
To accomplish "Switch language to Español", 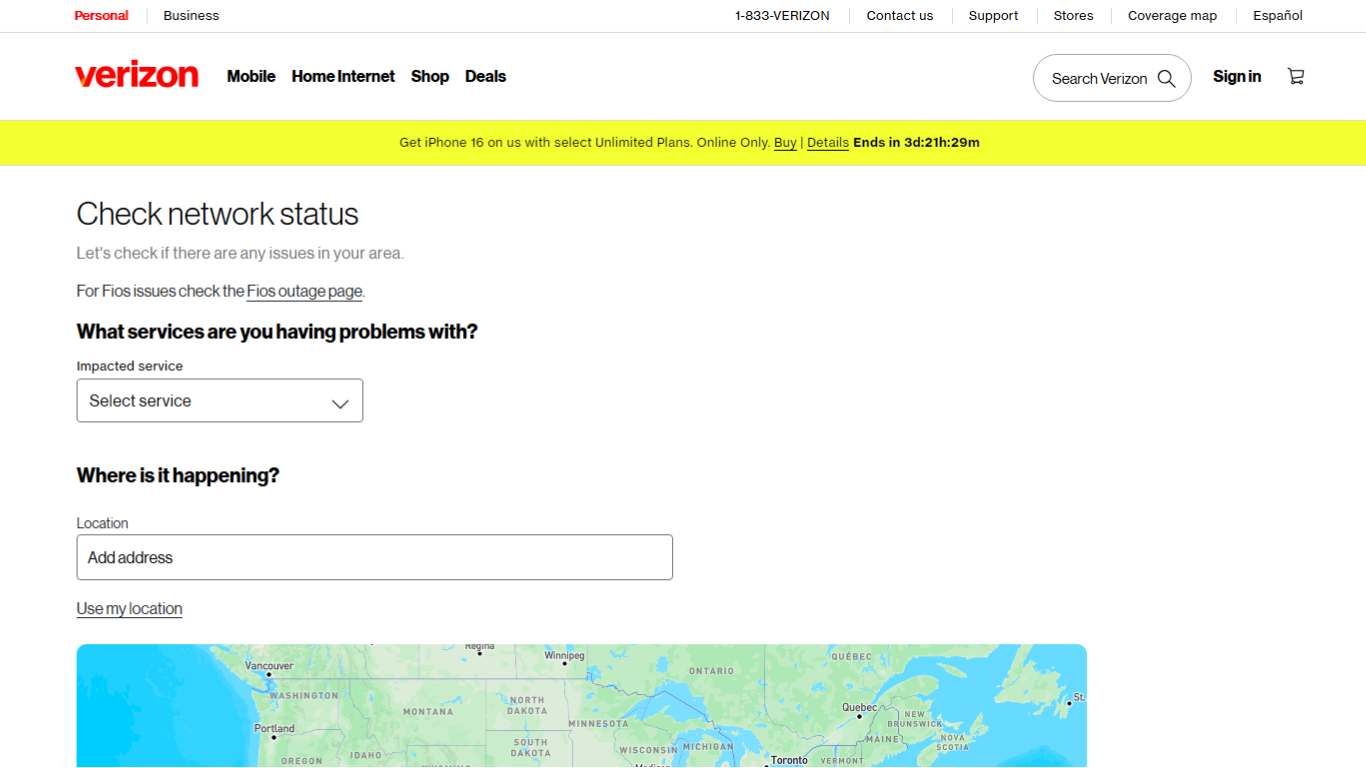I will point(1278,15).
